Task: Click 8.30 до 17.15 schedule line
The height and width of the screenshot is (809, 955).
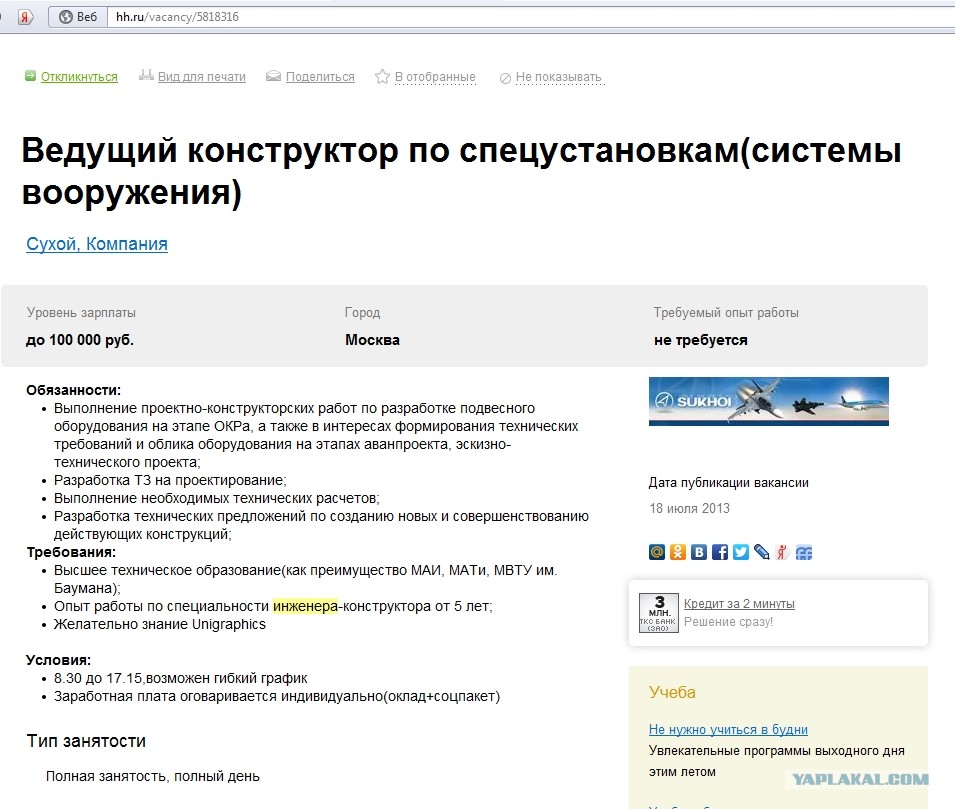Action: [x=180, y=678]
